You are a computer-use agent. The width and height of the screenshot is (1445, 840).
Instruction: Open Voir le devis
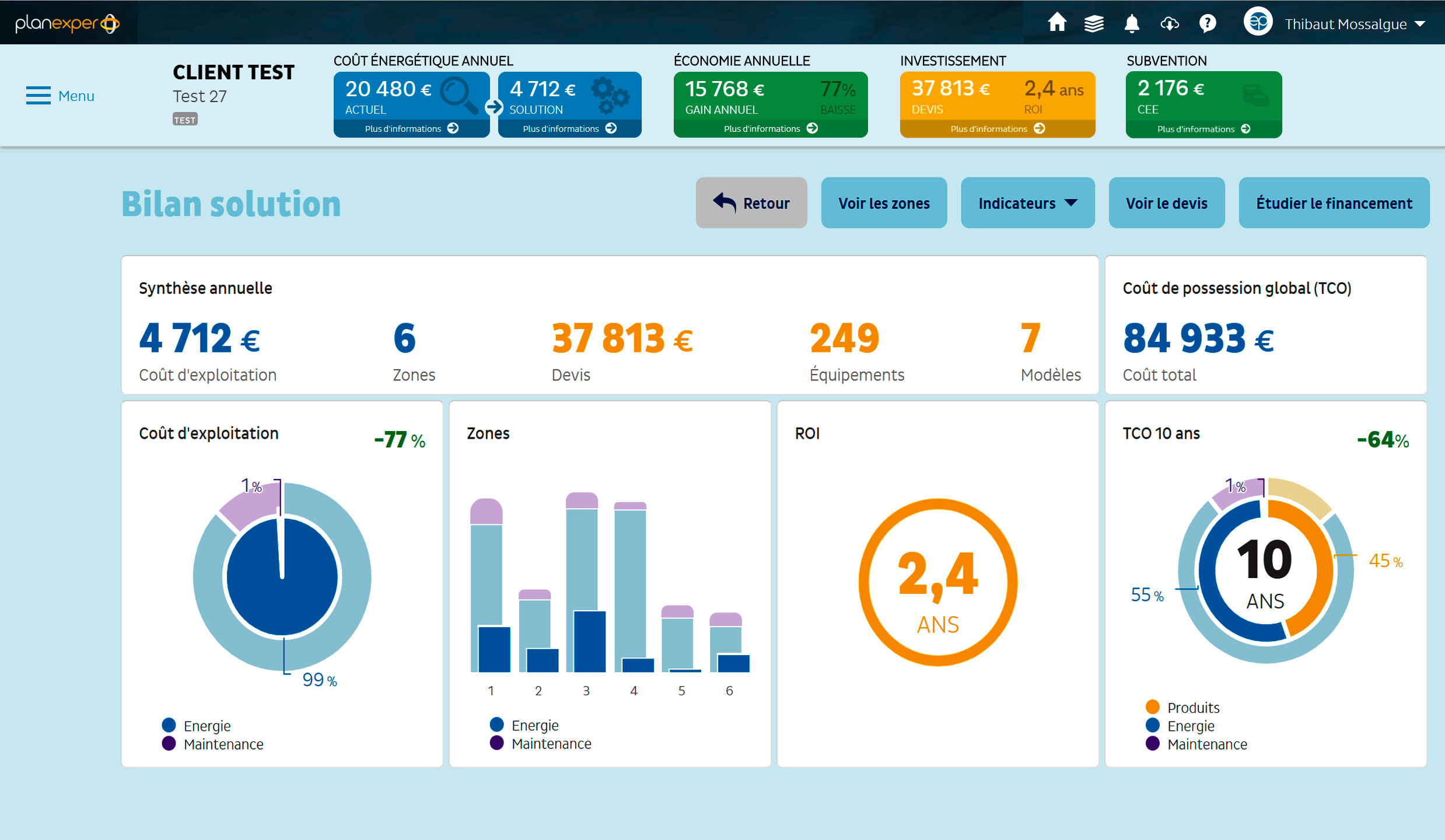coord(1166,203)
